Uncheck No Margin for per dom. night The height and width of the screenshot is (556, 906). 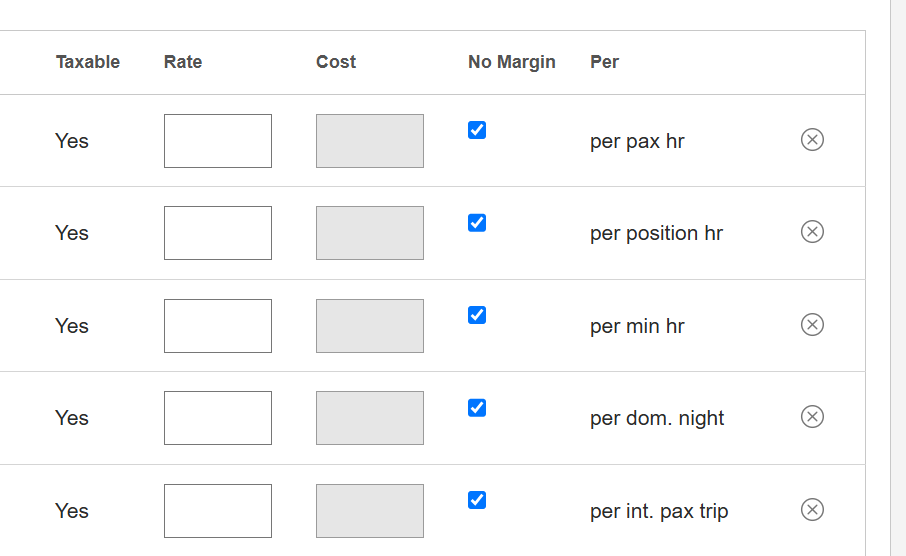point(477,407)
